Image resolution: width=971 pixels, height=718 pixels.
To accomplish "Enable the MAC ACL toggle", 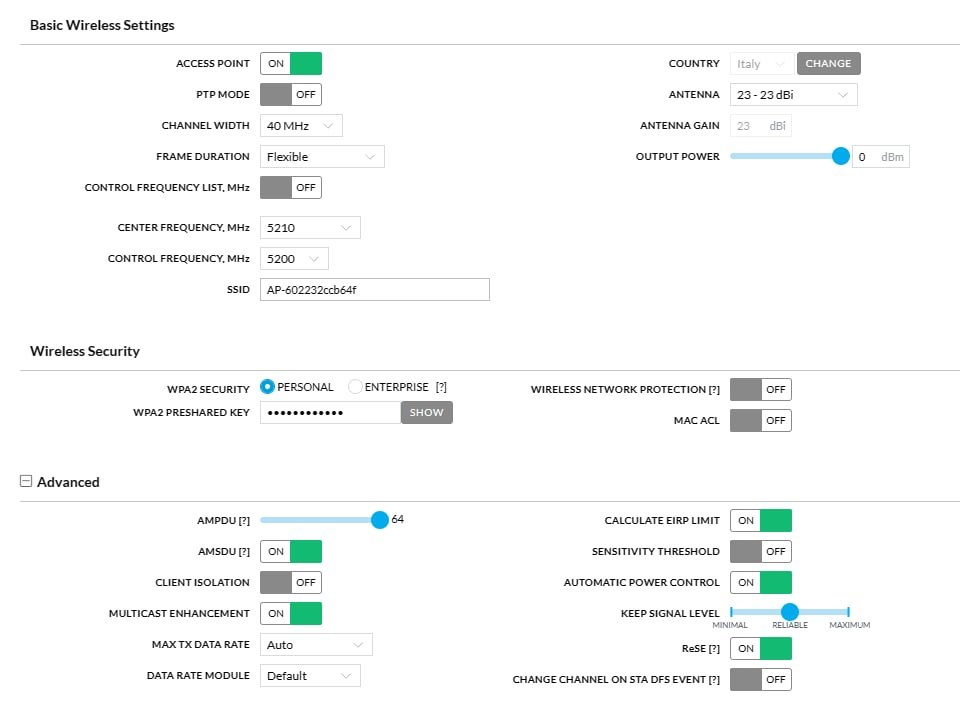I will point(761,421).
